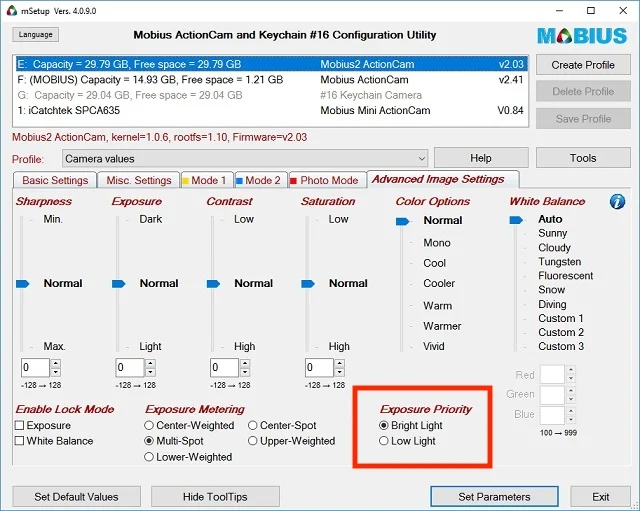Open the Misc. Settings tab

tap(139, 180)
